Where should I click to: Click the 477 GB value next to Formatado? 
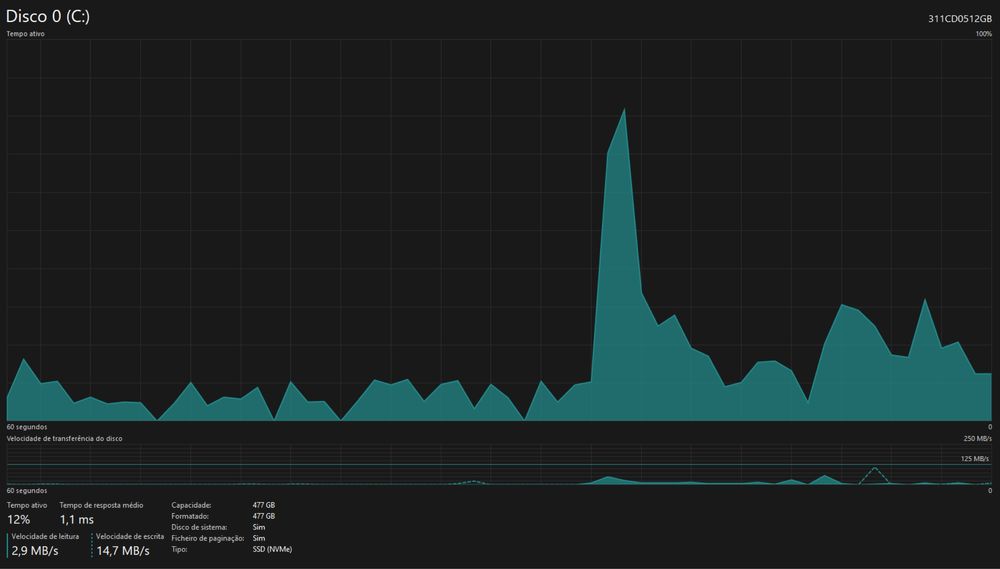264,516
